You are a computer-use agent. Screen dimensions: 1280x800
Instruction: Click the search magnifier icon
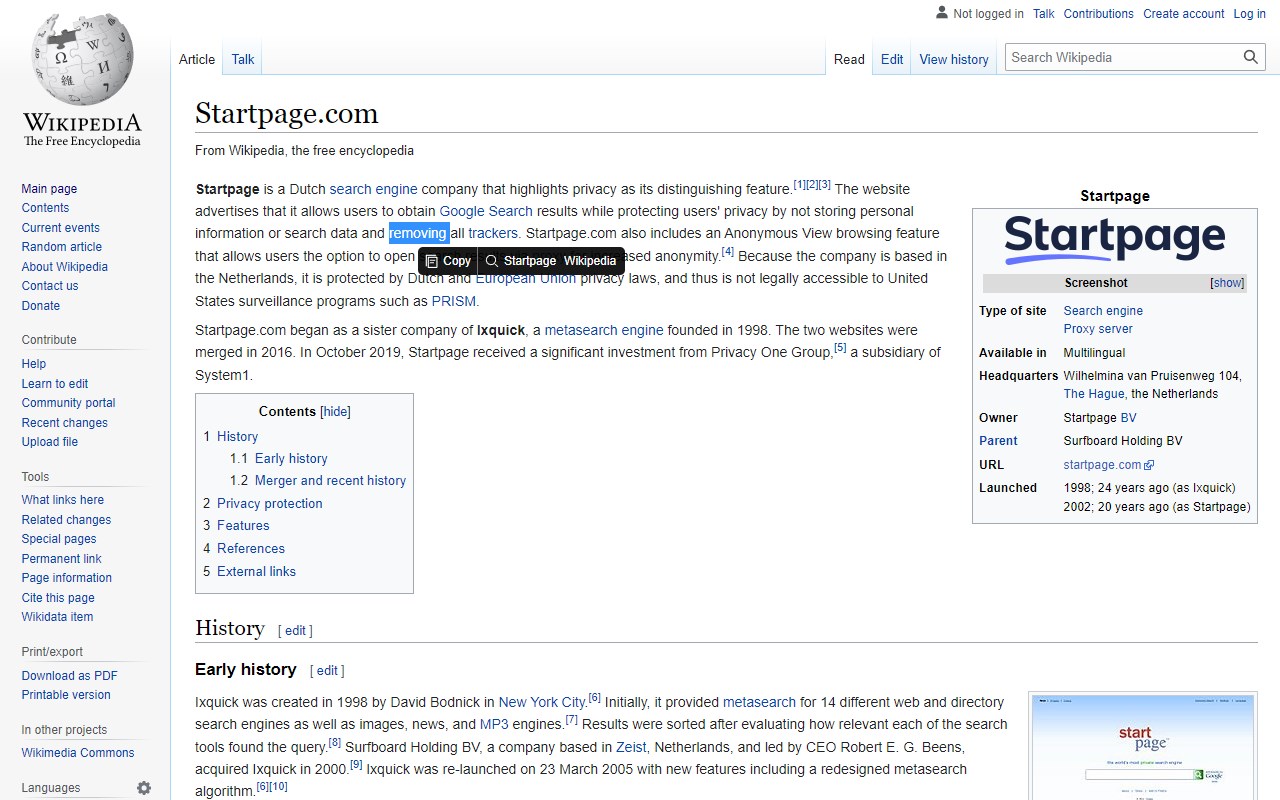pyautogui.click(x=1251, y=57)
